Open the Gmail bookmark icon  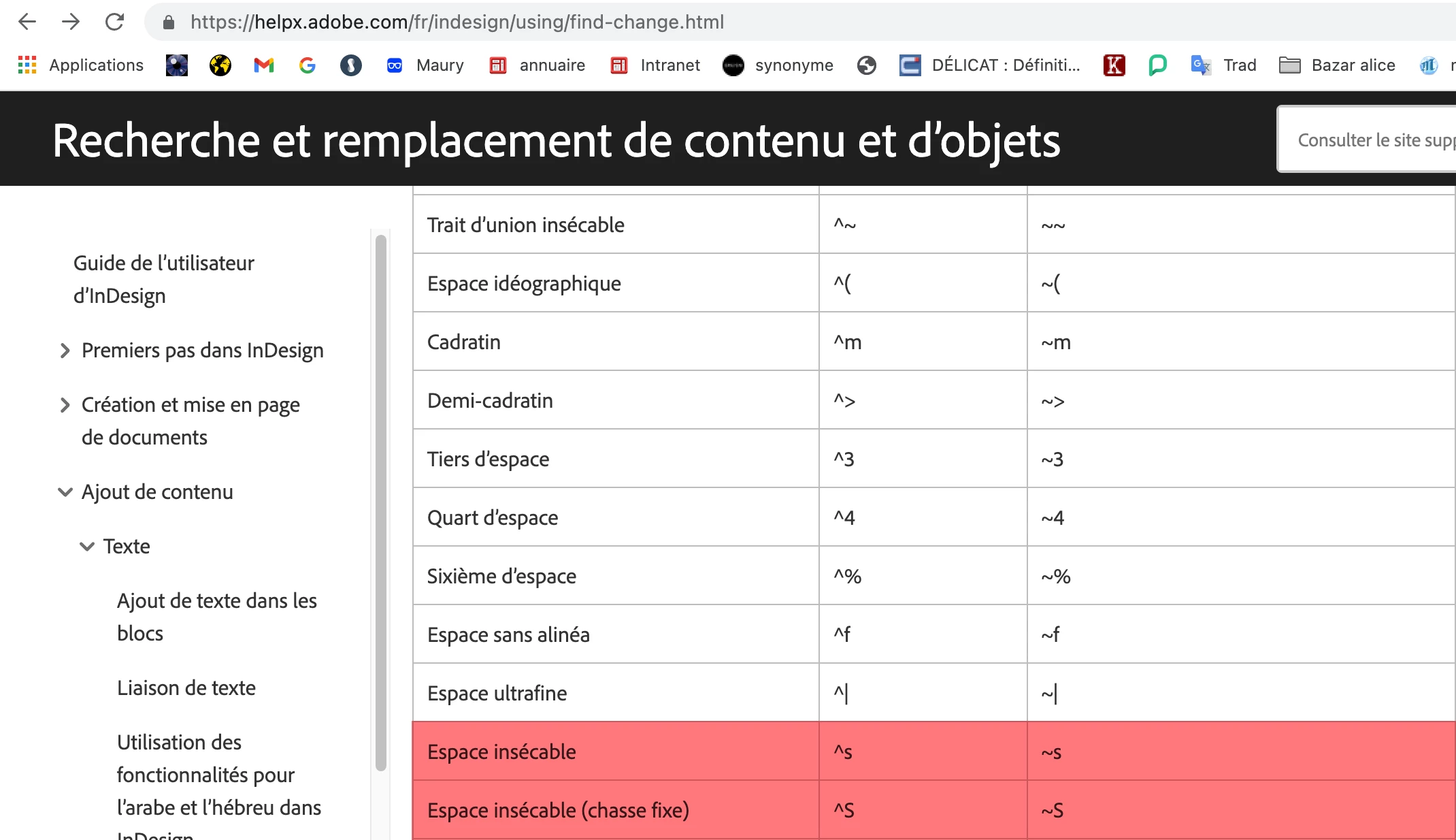click(x=263, y=65)
